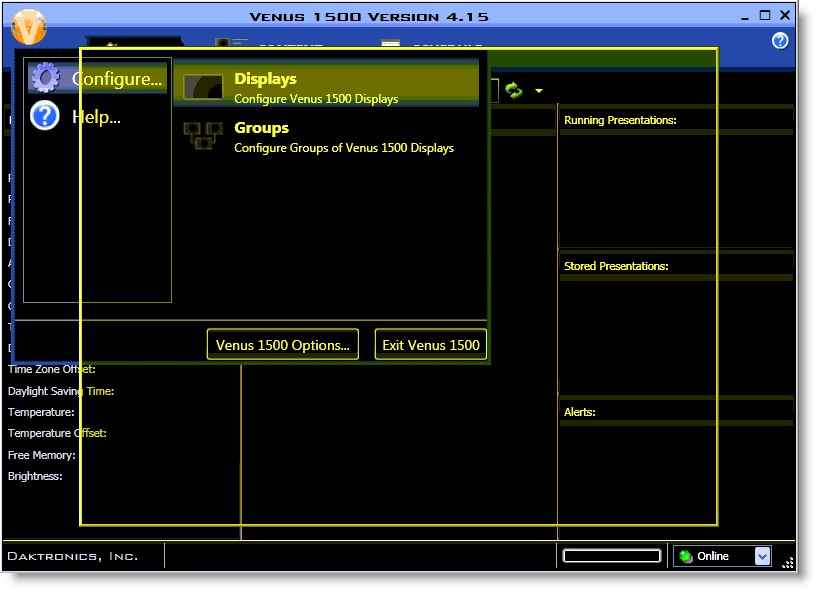Select the Configure... menu item
Image resolution: width=815 pixels, height=589 pixels.
116,79
